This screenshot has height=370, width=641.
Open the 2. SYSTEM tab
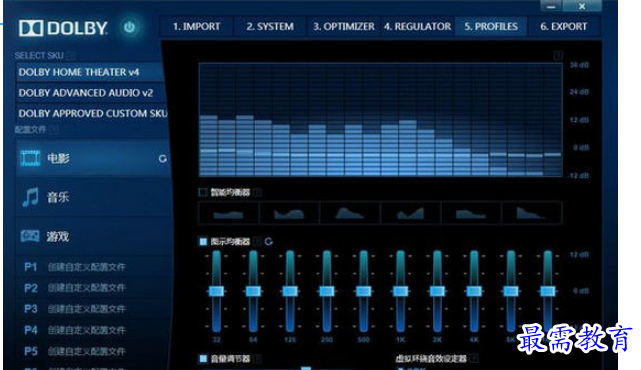click(270, 27)
